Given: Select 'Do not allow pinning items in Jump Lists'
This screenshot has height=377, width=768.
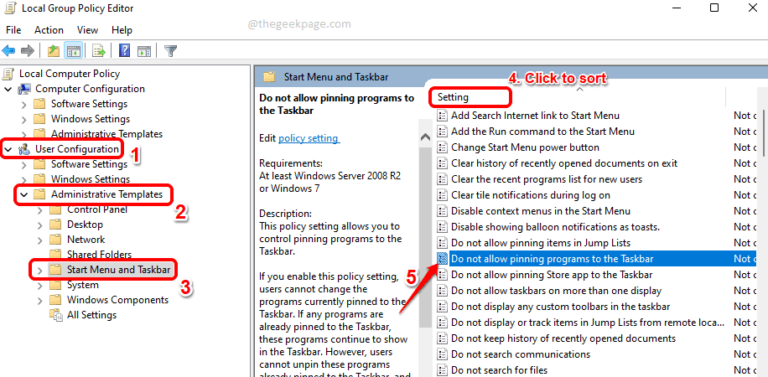Looking at the screenshot, I should coord(541,243).
